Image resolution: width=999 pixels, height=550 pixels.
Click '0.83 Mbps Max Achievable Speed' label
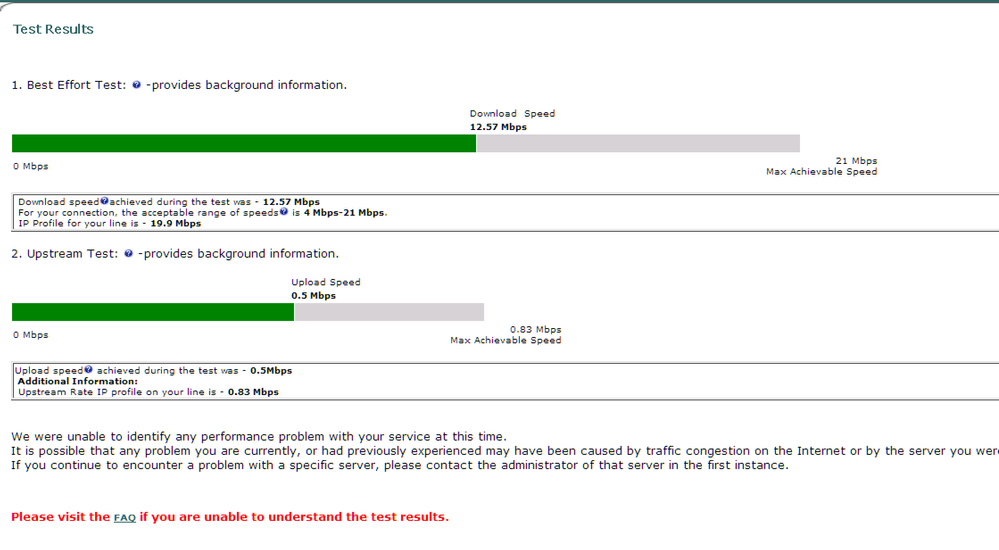tap(506, 335)
